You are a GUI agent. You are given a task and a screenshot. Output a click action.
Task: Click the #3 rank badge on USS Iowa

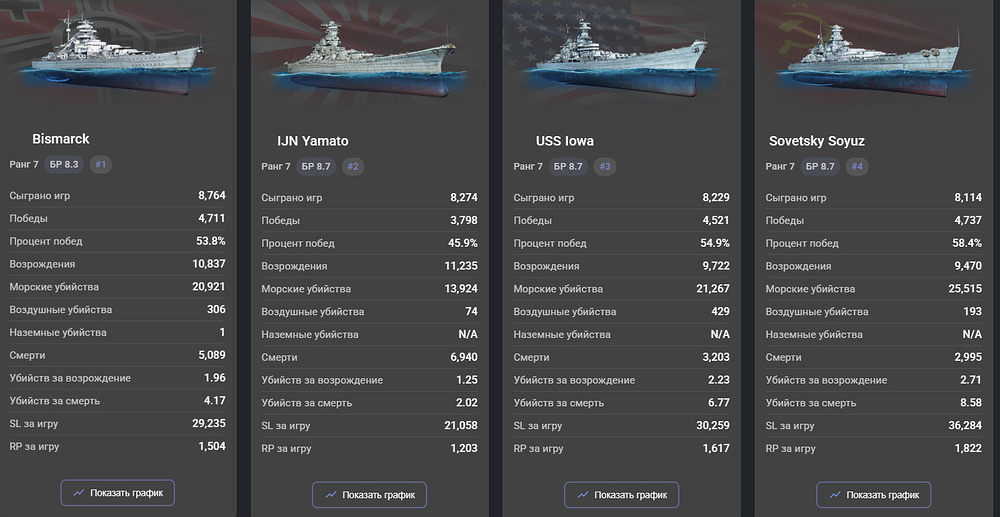click(x=605, y=167)
